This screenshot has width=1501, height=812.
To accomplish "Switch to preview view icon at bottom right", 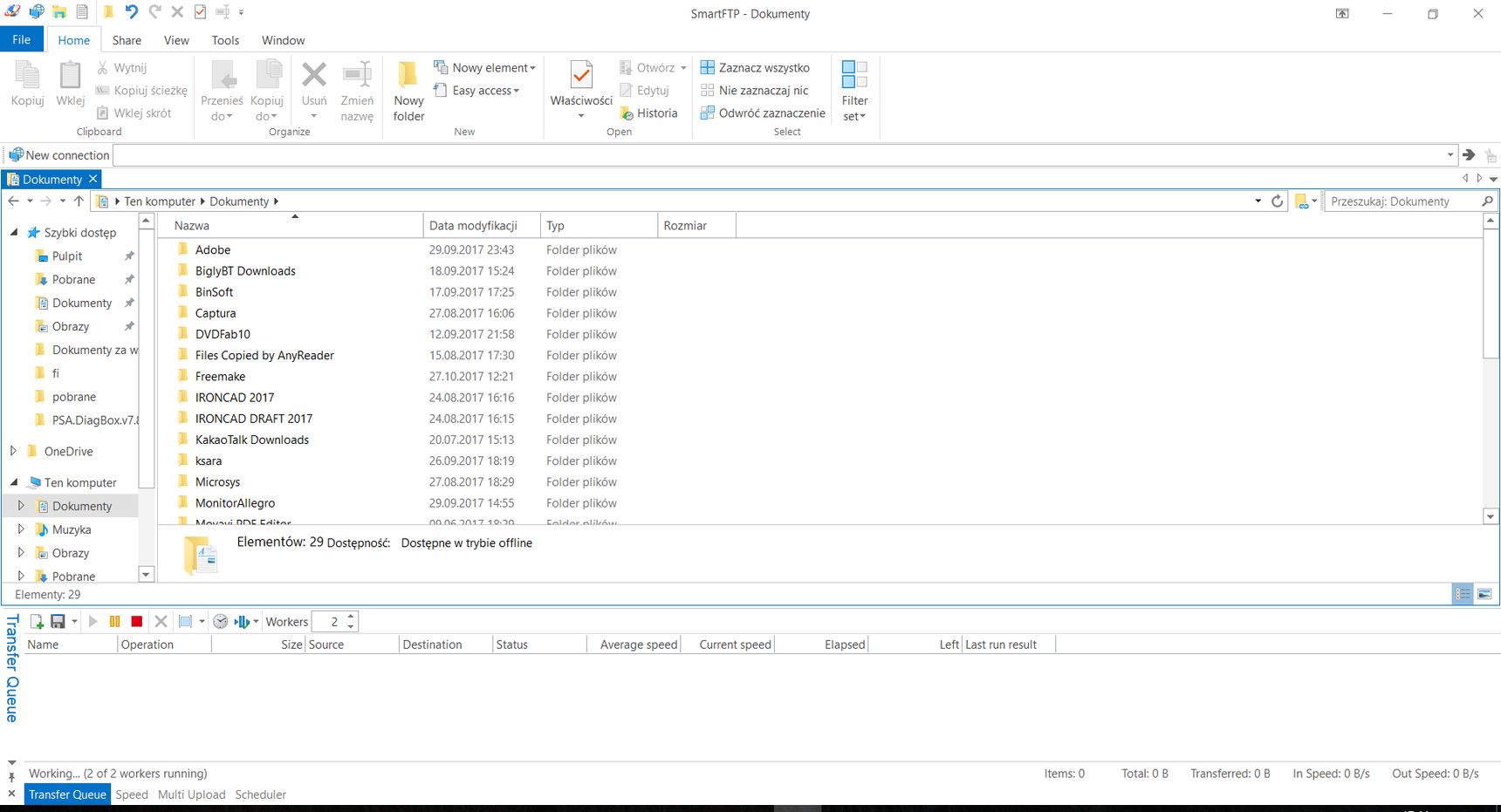I will pos(1484,594).
